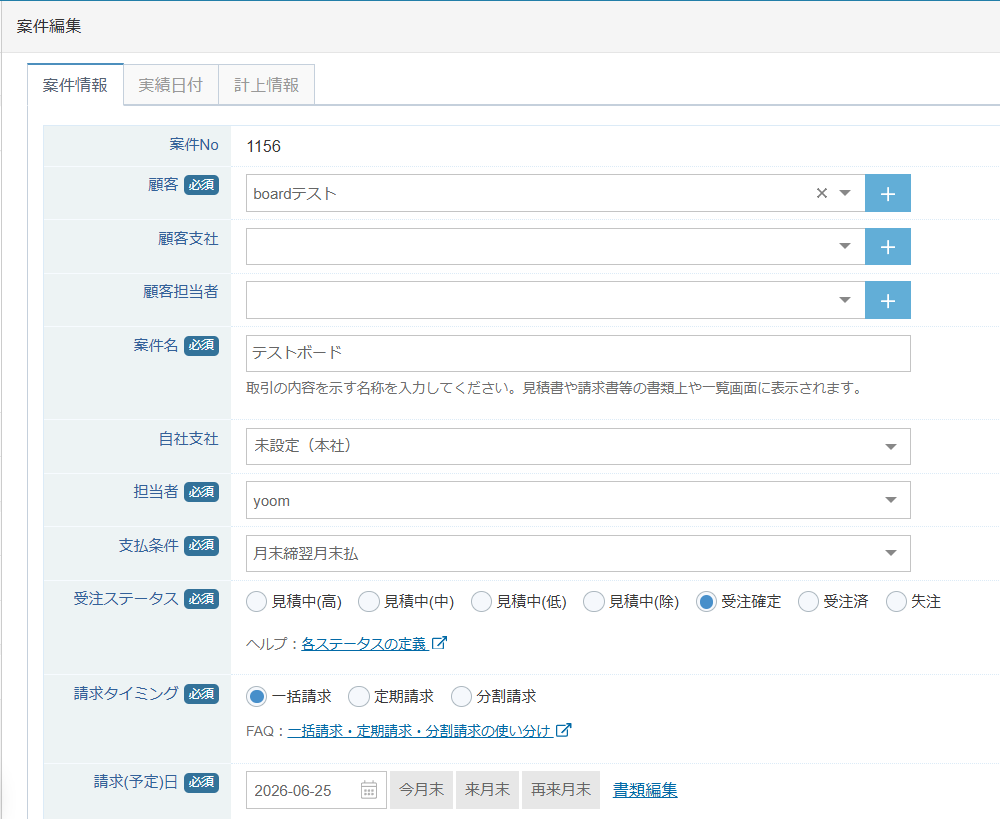Click the 今月末 date button
1000x819 pixels.
(422, 790)
